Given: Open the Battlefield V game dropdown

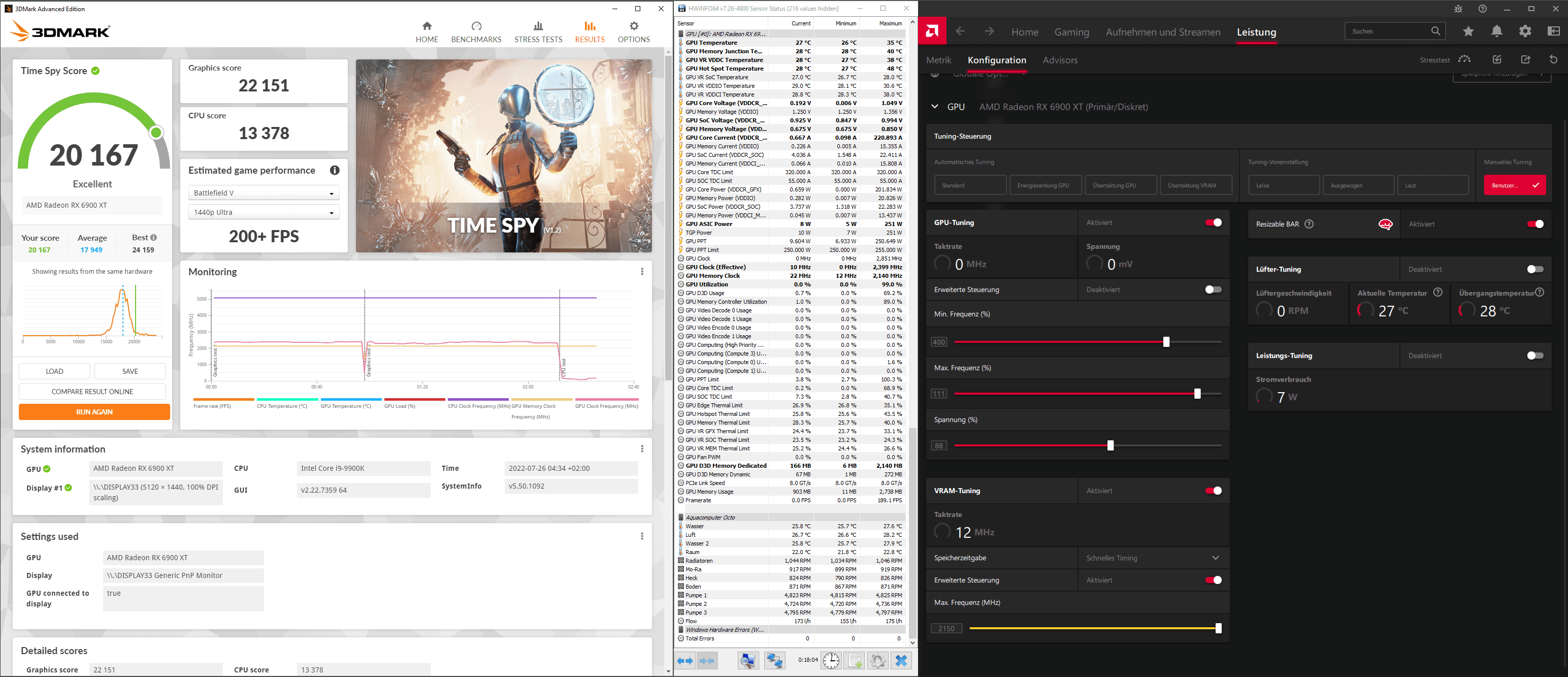Looking at the screenshot, I should [264, 193].
